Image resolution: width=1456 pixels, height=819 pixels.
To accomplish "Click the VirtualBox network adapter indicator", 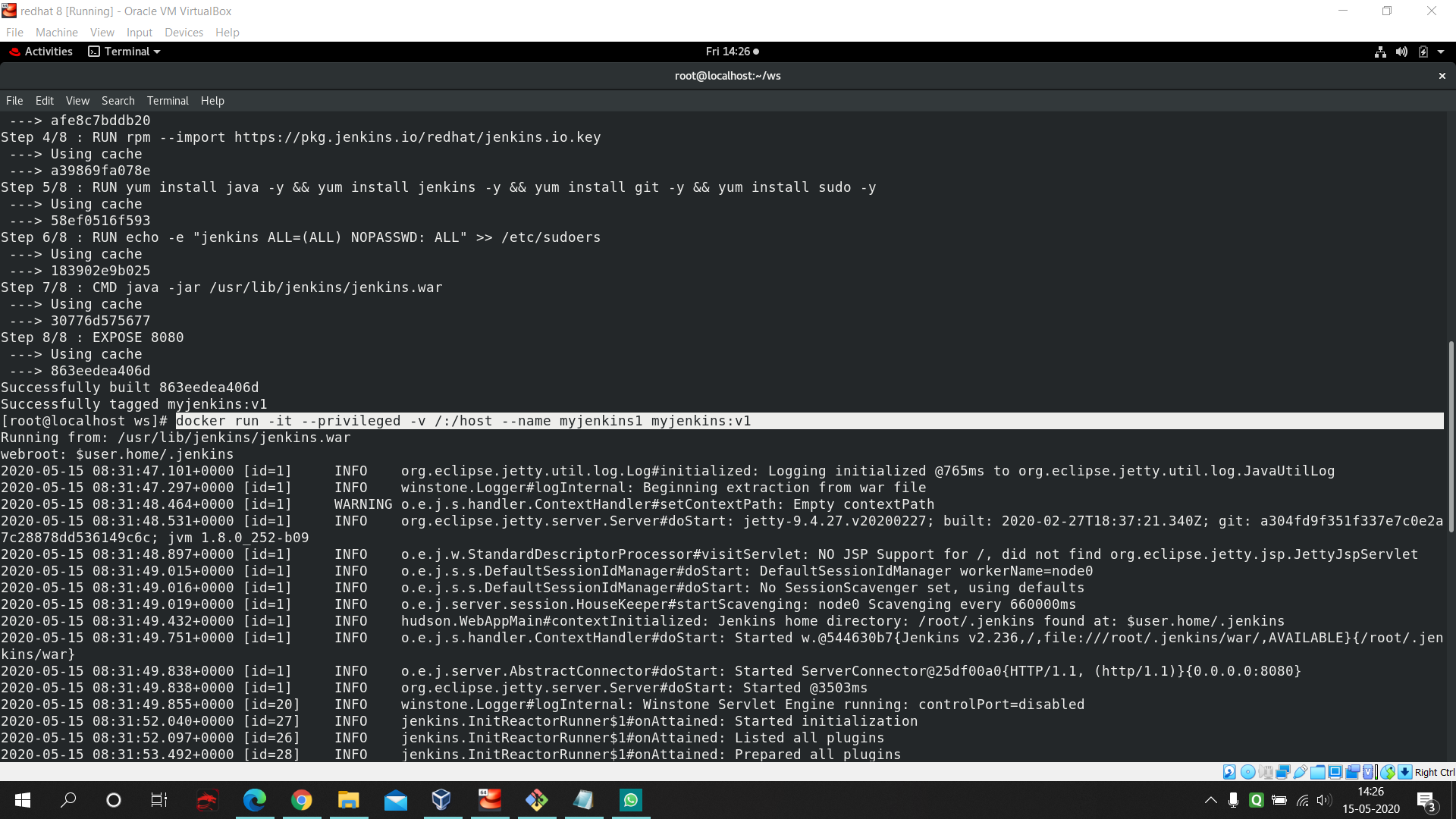I will (1283, 772).
